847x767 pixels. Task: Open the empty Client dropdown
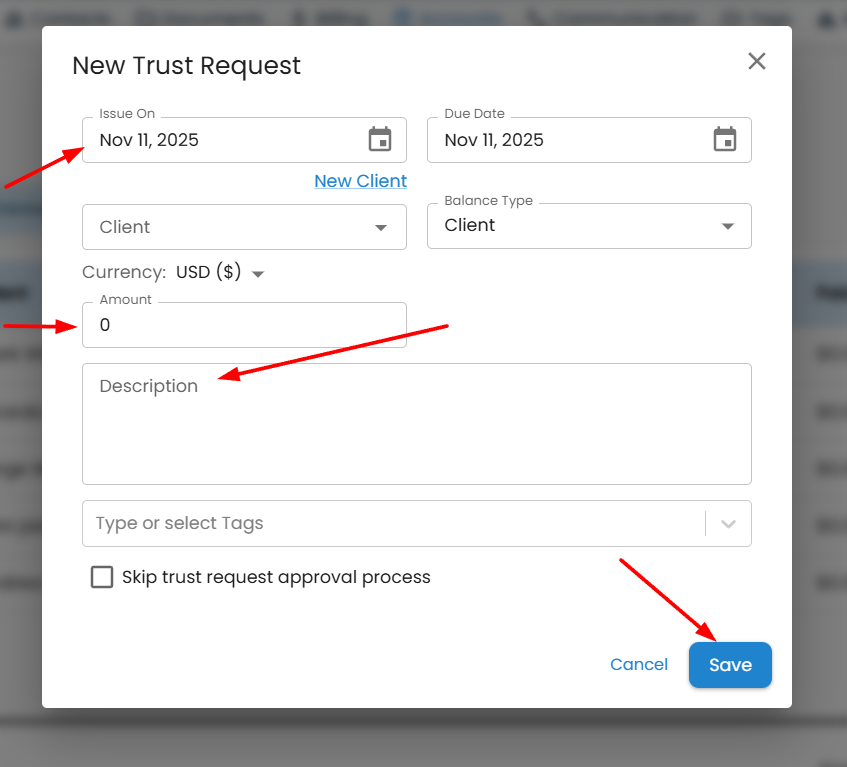pyautogui.click(x=244, y=227)
